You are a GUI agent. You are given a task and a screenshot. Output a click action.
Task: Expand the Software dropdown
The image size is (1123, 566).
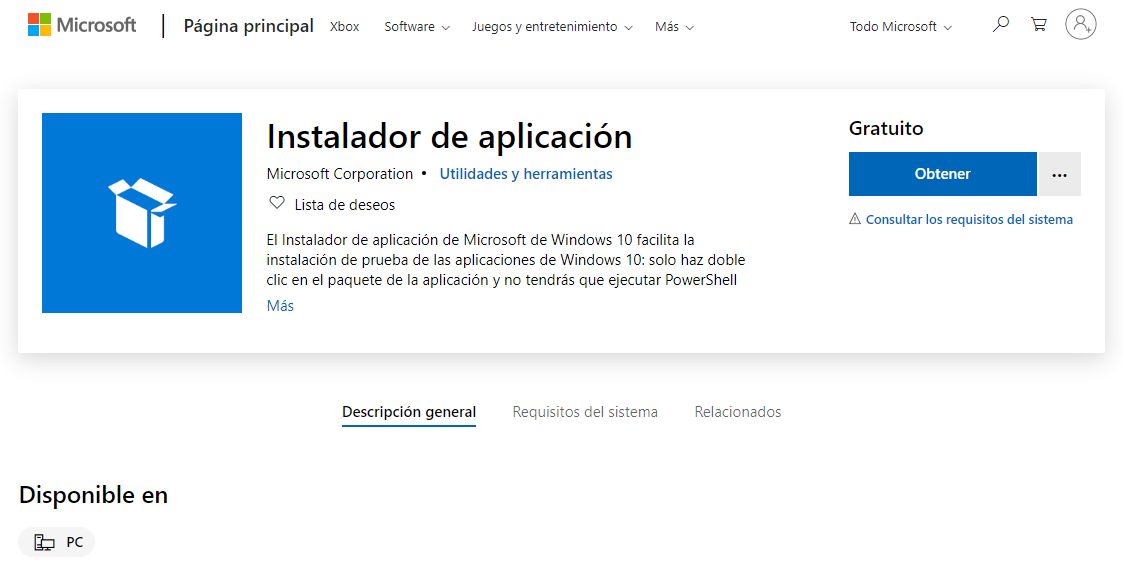click(417, 27)
